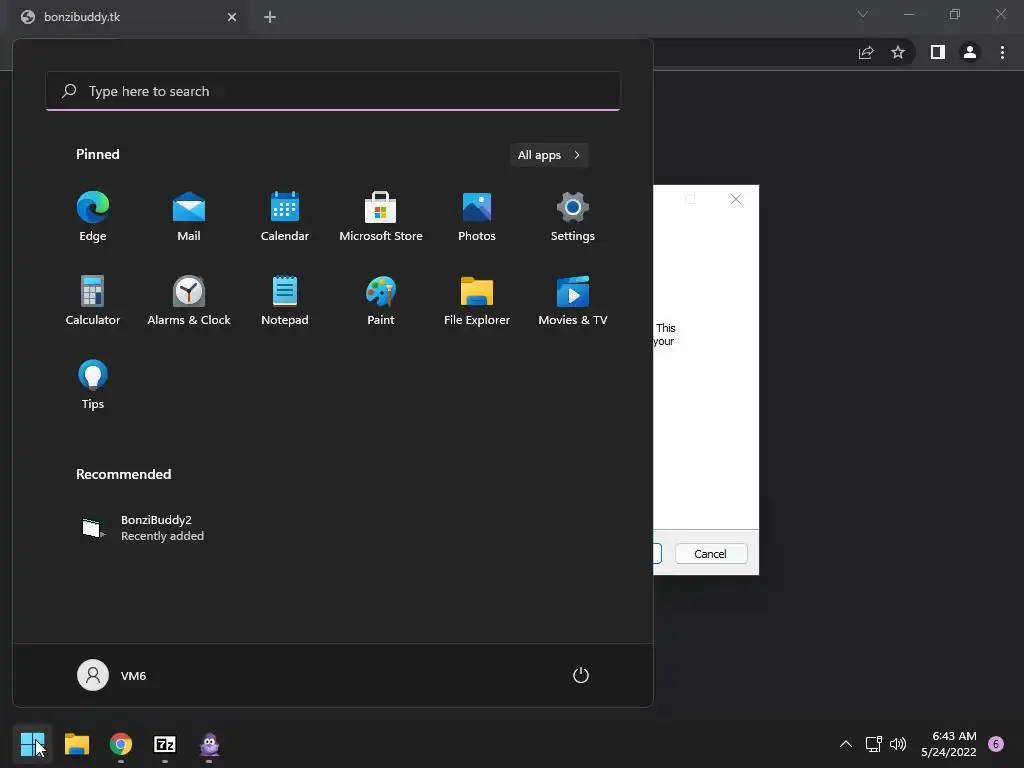
Task: Launch Movies & TV
Action: 573,300
